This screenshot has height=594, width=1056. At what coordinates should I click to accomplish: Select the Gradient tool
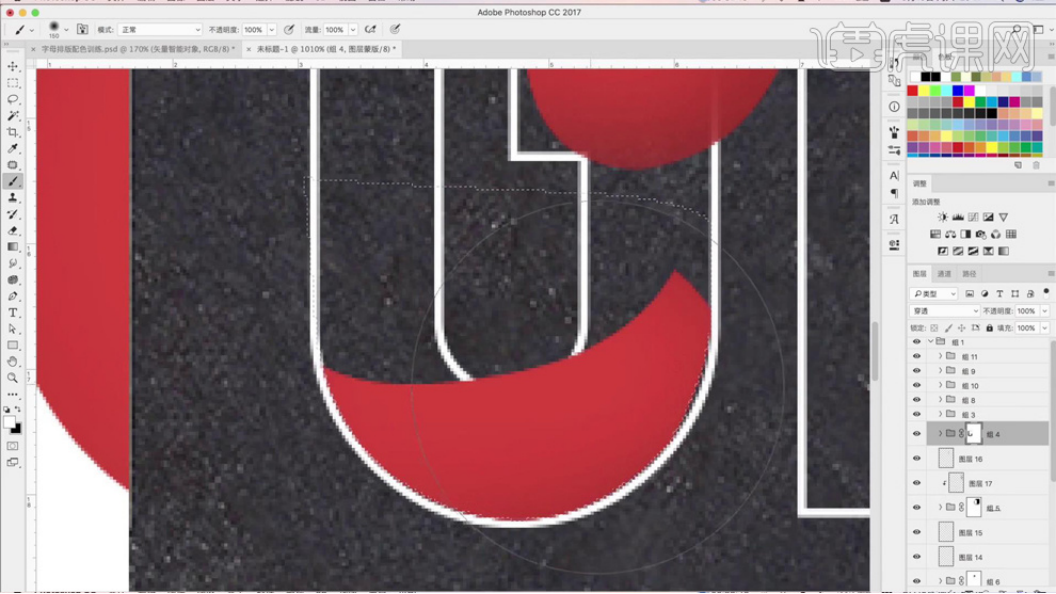(13, 247)
